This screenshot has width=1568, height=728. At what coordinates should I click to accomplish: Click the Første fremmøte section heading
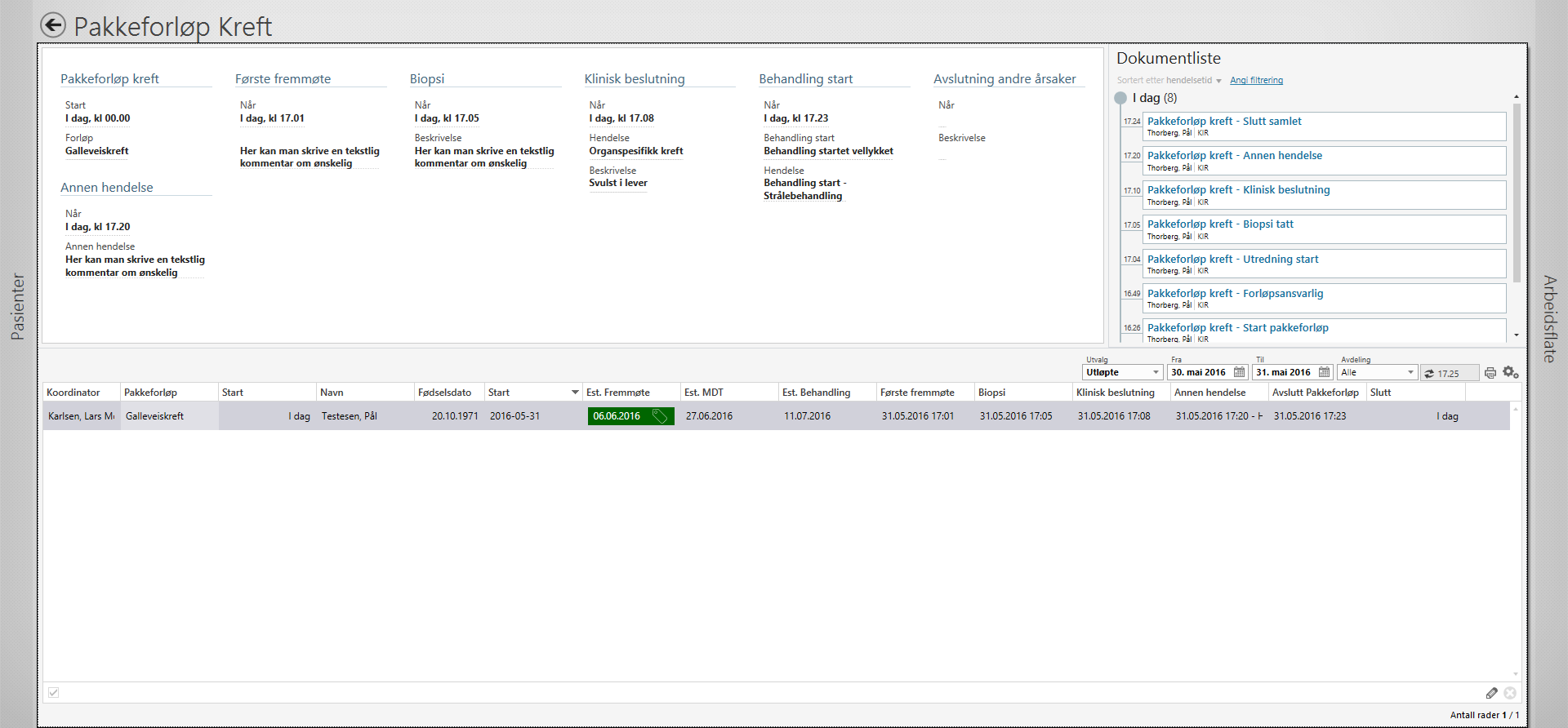click(x=283, y=79)
